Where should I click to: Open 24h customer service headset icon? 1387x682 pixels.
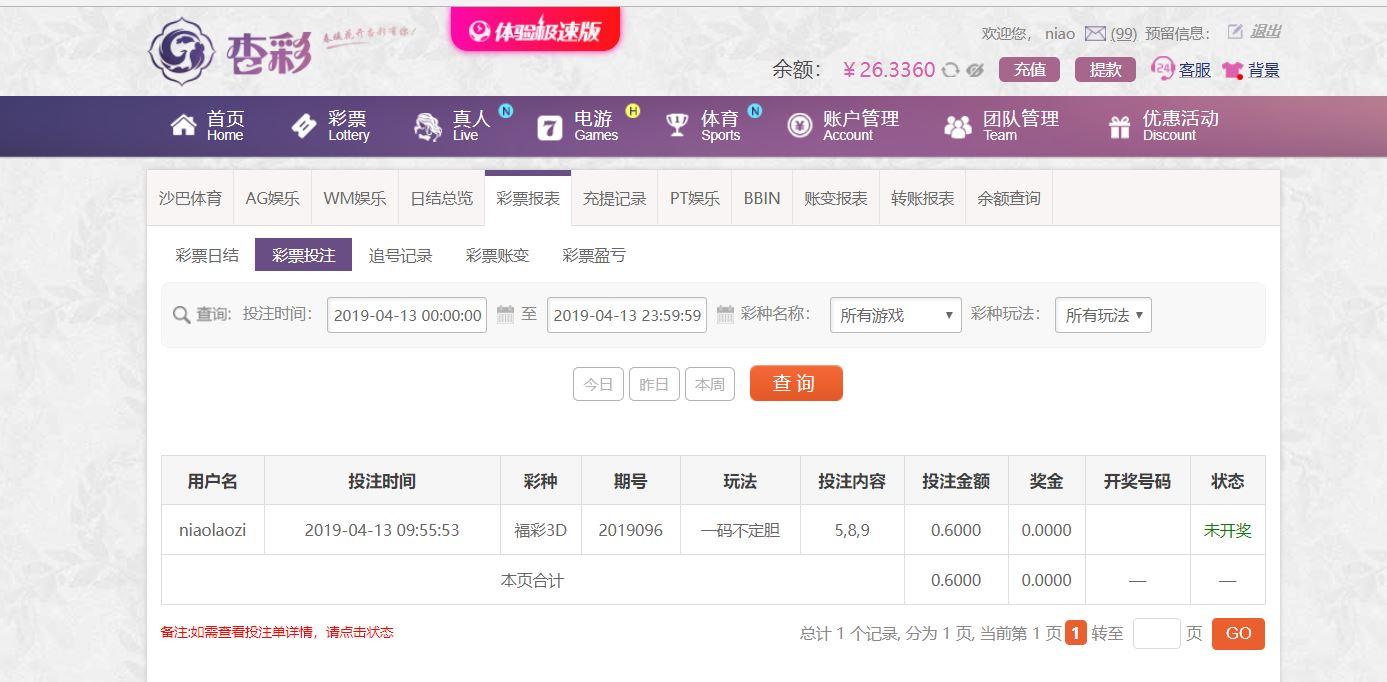[1162, 68]
